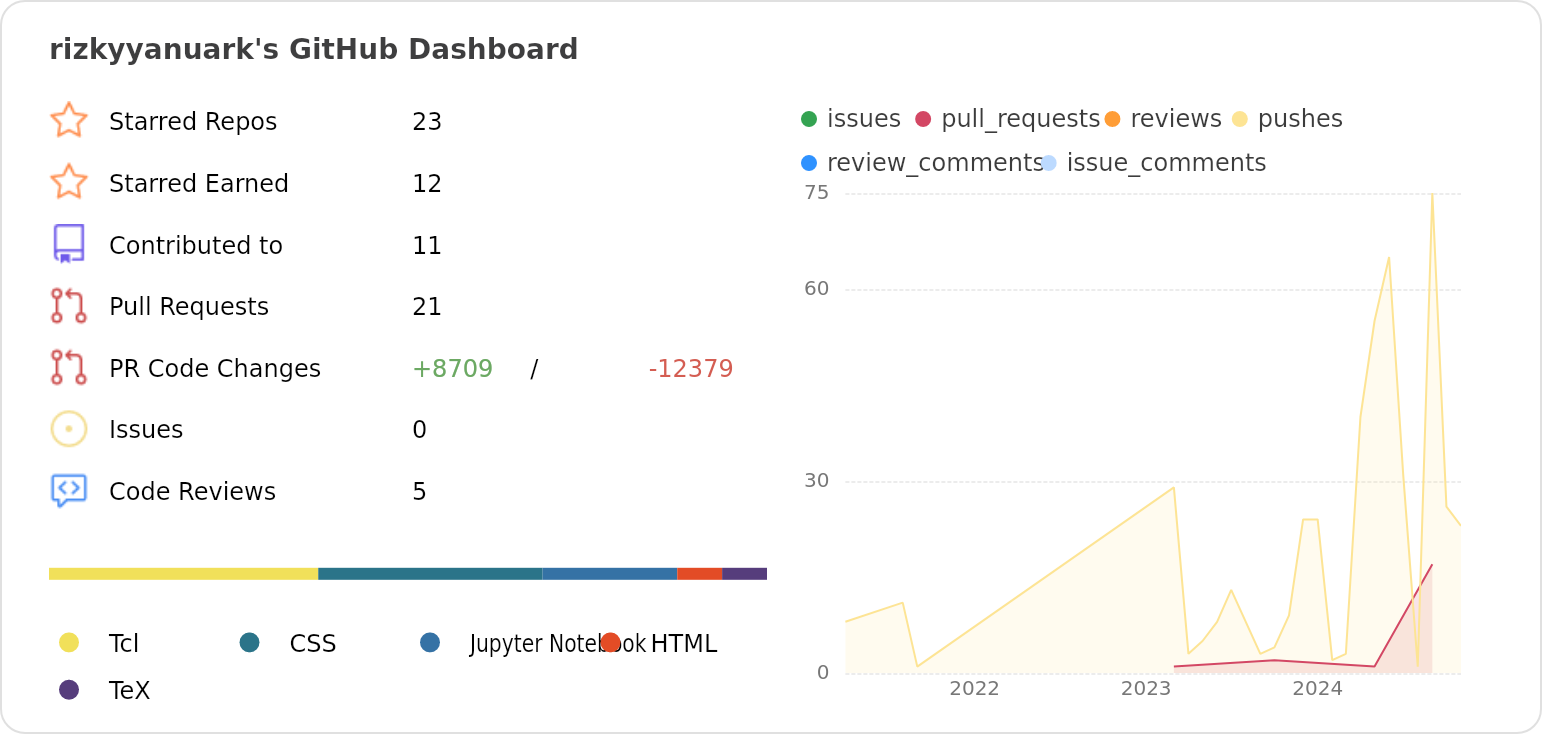Click the blue Jupyter segment of language bar
Viewport: 1542px width, 734px height.
pos(610,574)
